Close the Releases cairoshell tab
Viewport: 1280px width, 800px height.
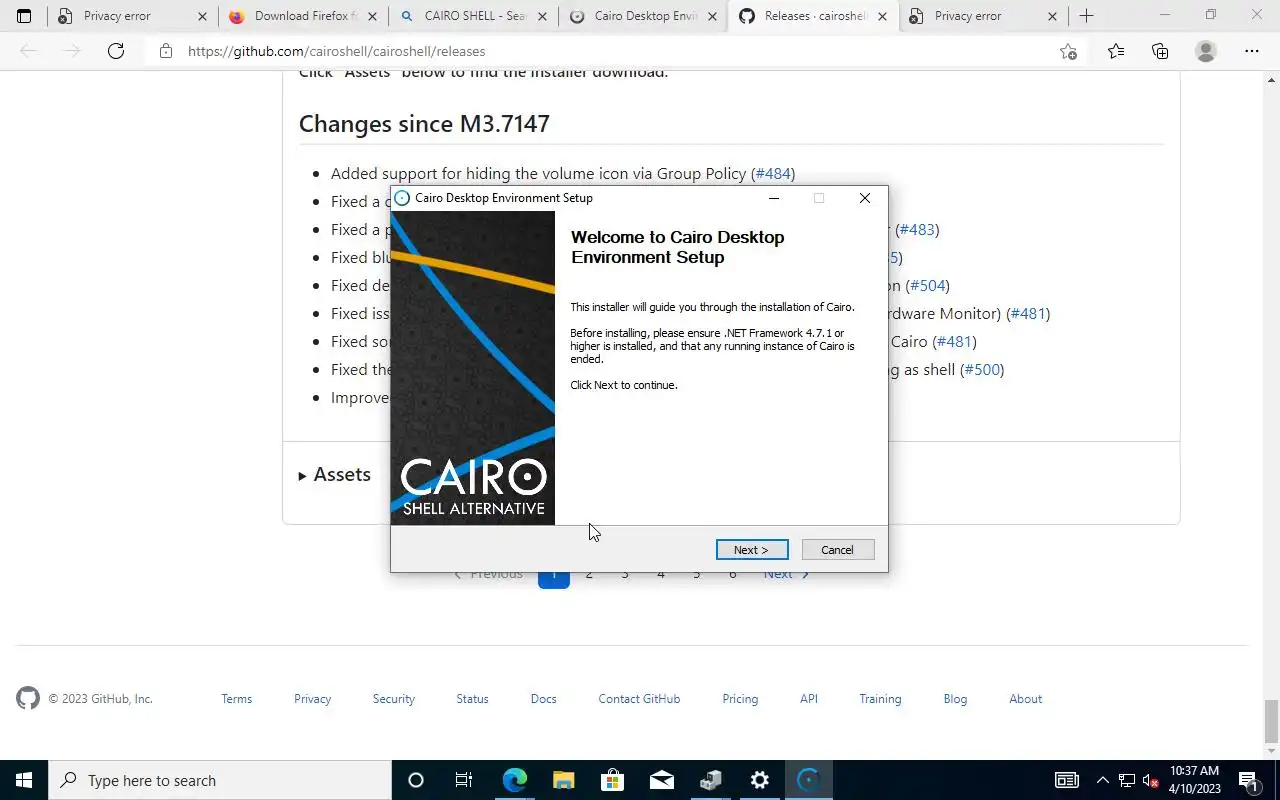[x=882, y=16]
